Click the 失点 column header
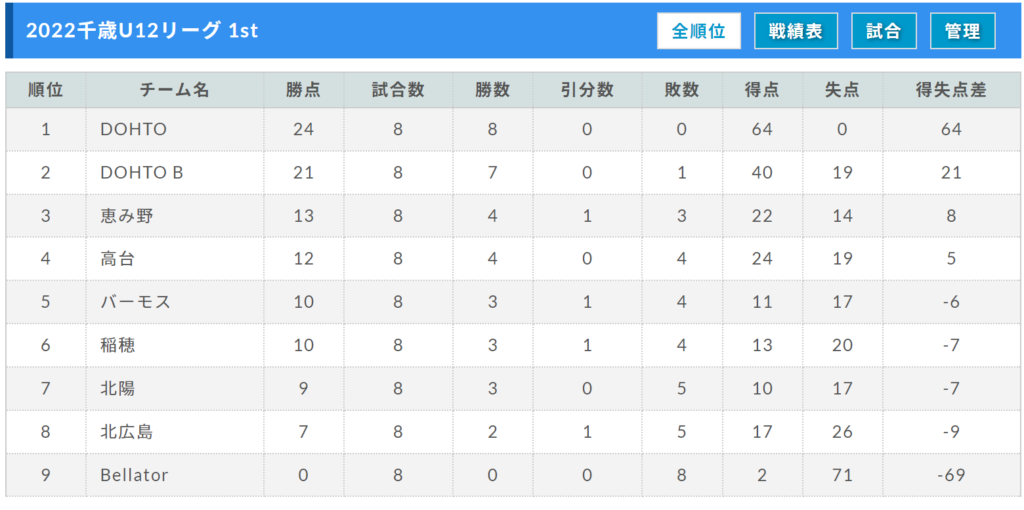Screen dimensions: 1024x510 [842, 90]
